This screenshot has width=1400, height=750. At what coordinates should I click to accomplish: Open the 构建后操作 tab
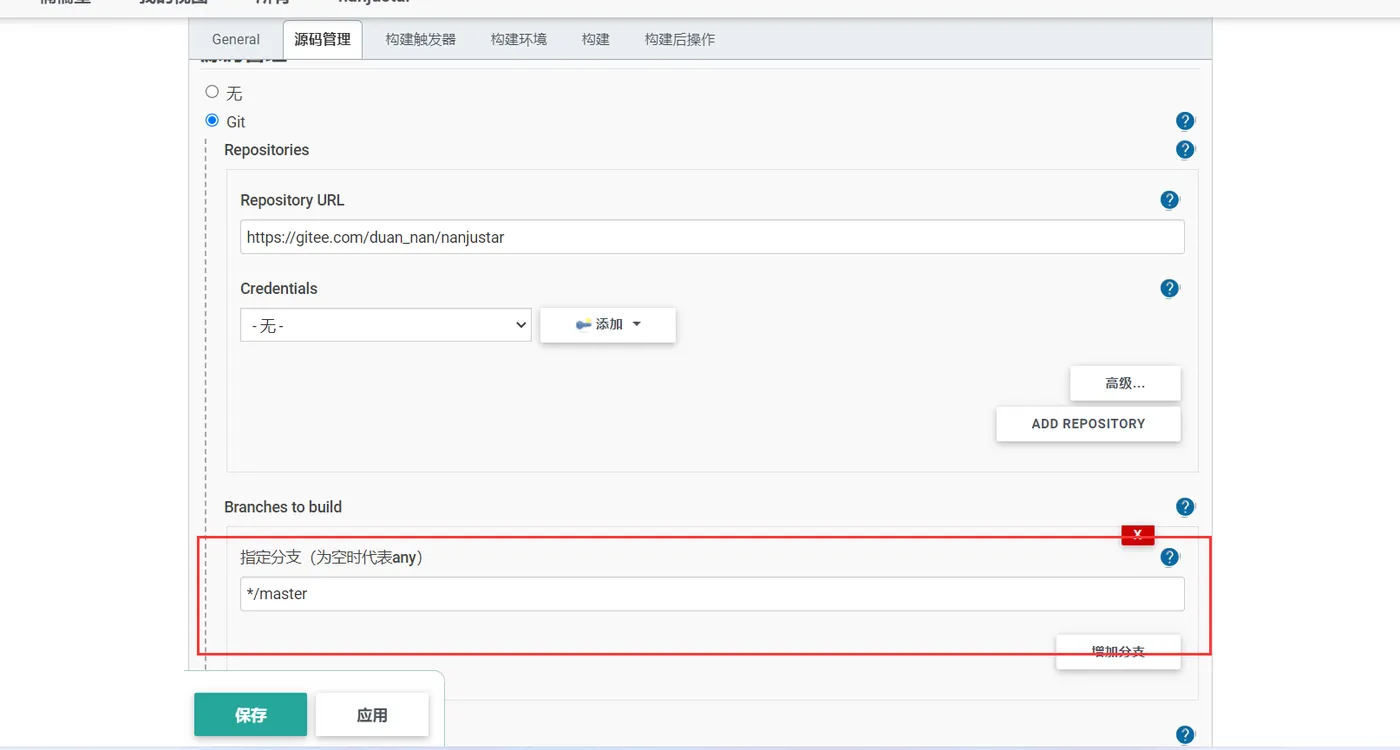680,39
